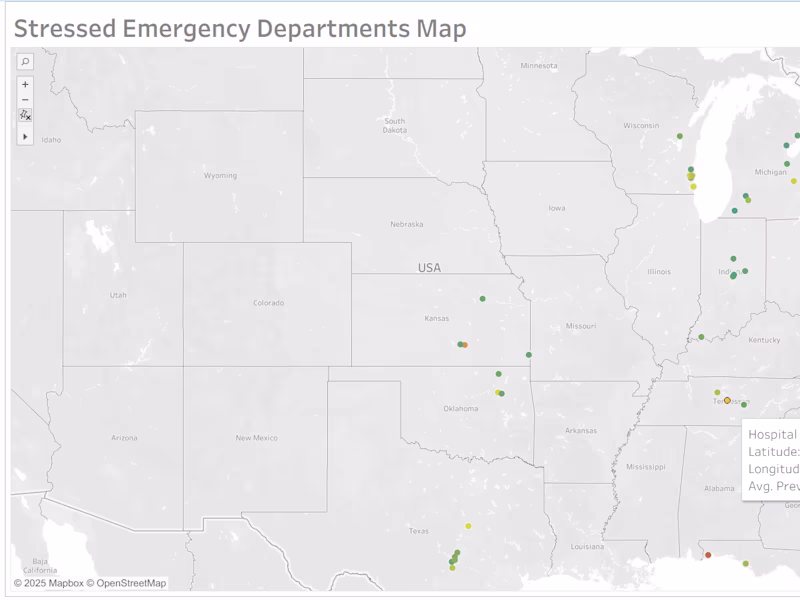
Task: Reset map with the pin-x button
Action: [25, 115]
